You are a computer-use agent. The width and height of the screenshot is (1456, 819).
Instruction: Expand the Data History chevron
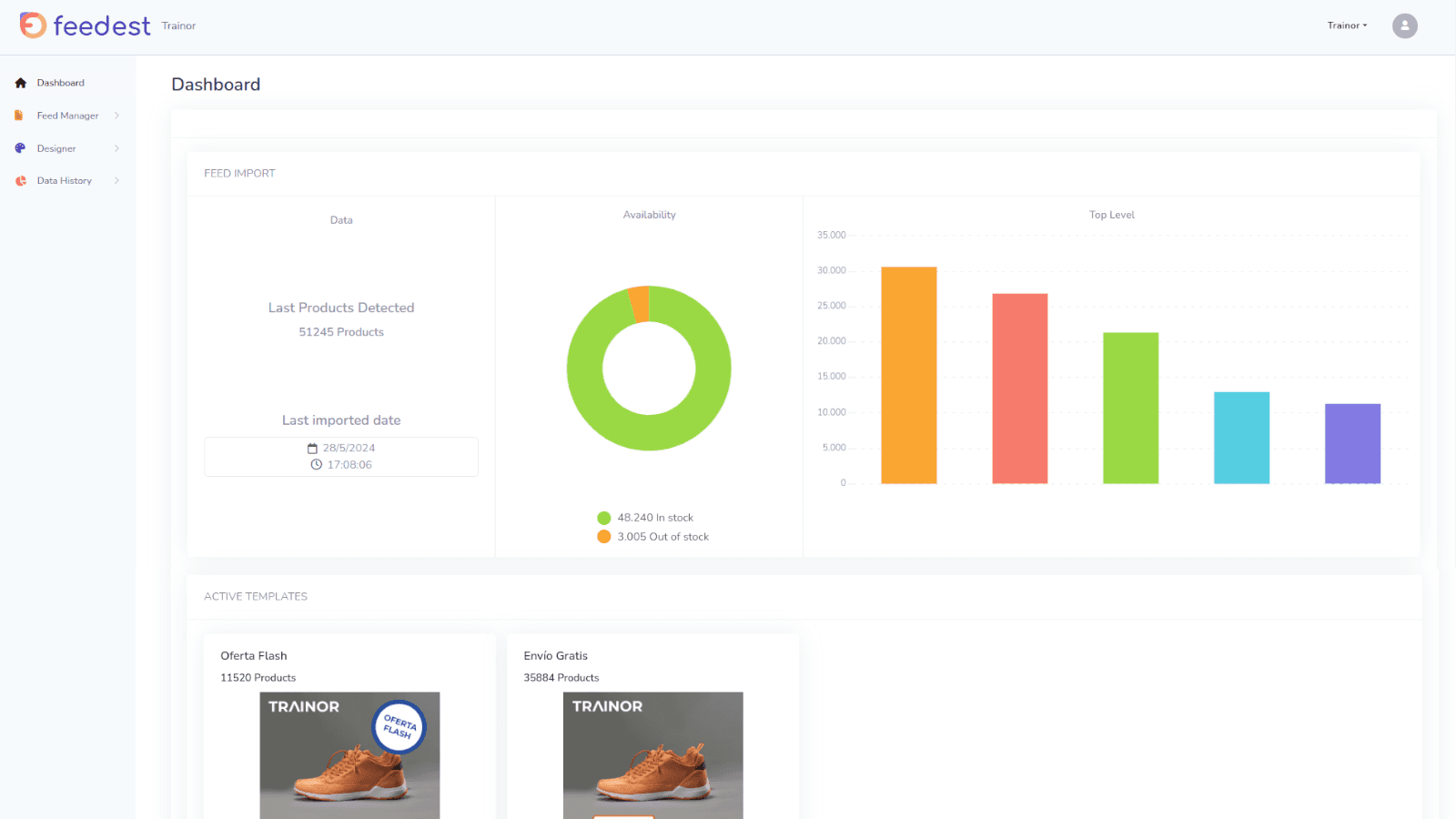click(x=116, y=181)
